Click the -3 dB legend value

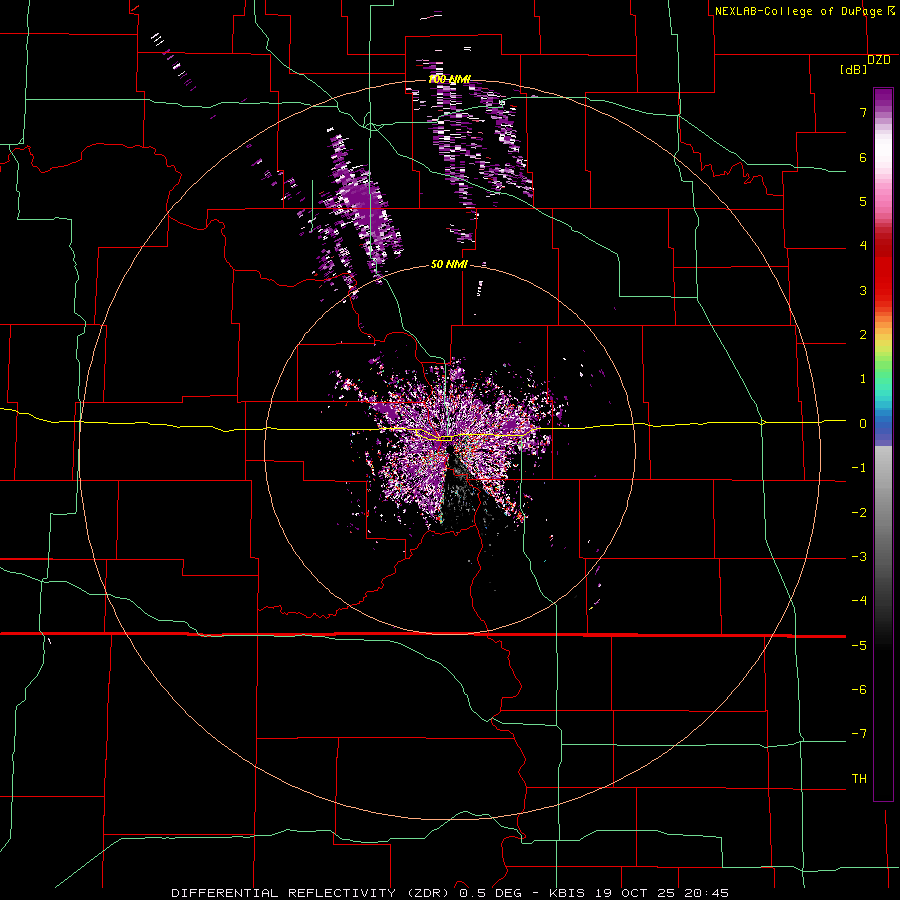pyautogui.click(x=859, y=557)
